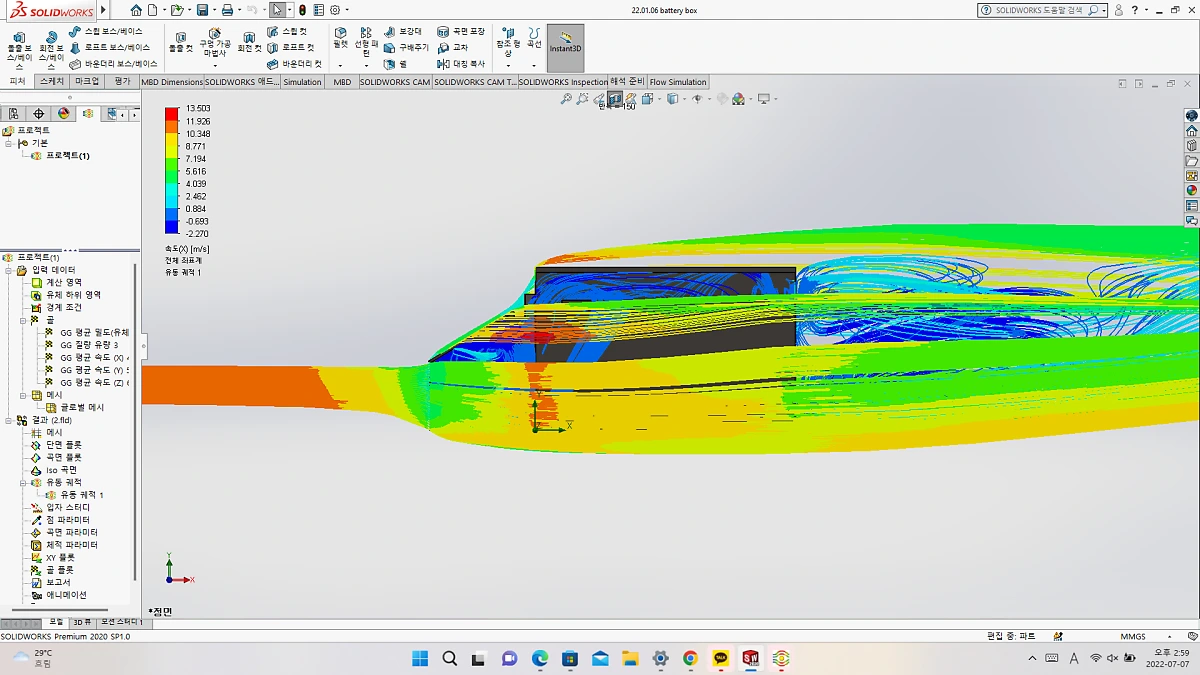Collapse the 입력 데이터 tree node
This screenshot has height=675, width=1200.
[9, 270]
